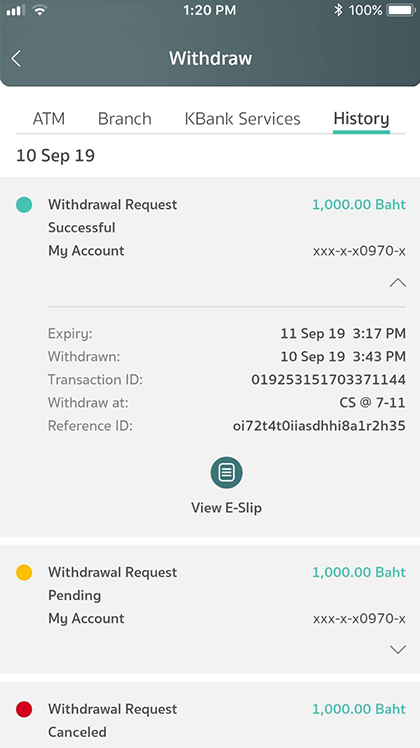The image size is (420, 748).
Task: Tap the Withdraw page title
Action: pyautogui.click(x=210, y=58)
